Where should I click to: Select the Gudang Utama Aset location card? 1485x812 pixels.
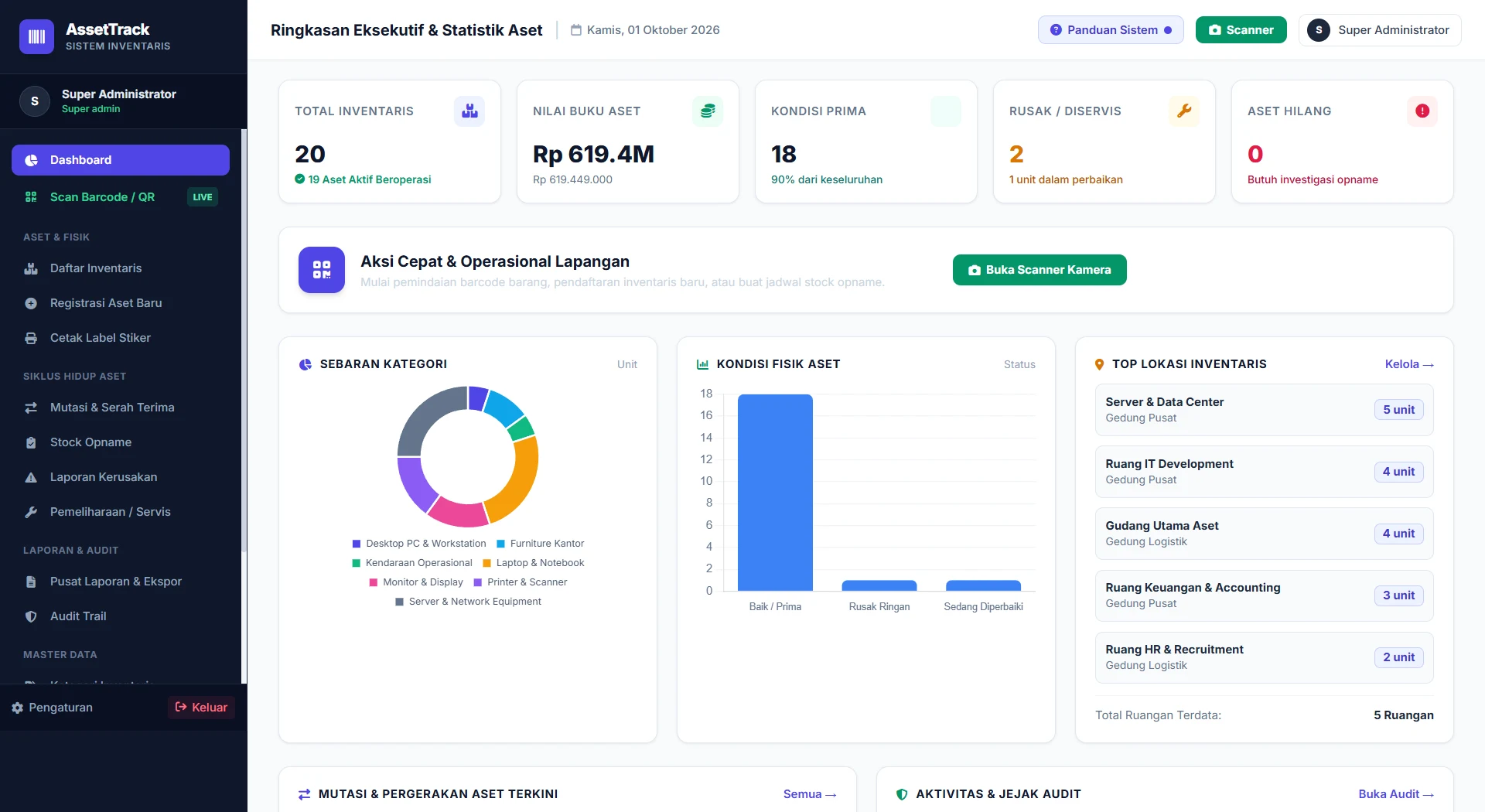1264,534
